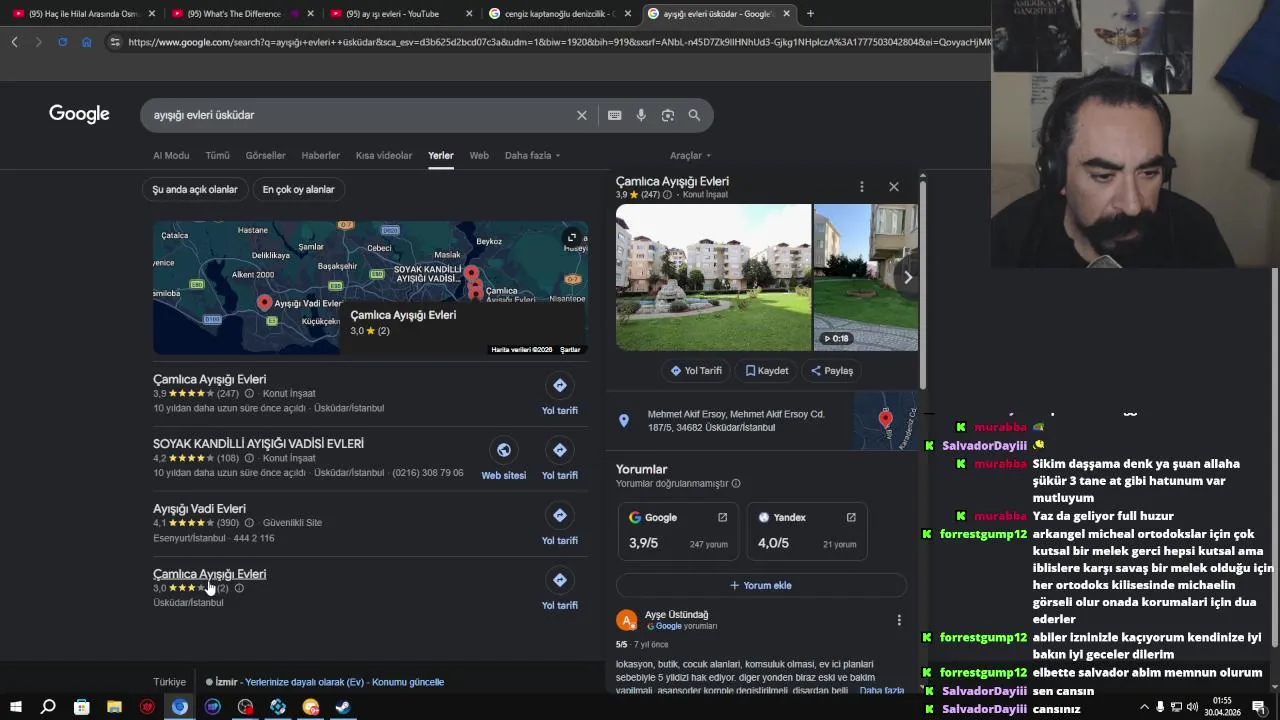Screen dimensions: 1280x720
Task: Open options for Ayşe Üstündağ review
Action: point(898,620)
